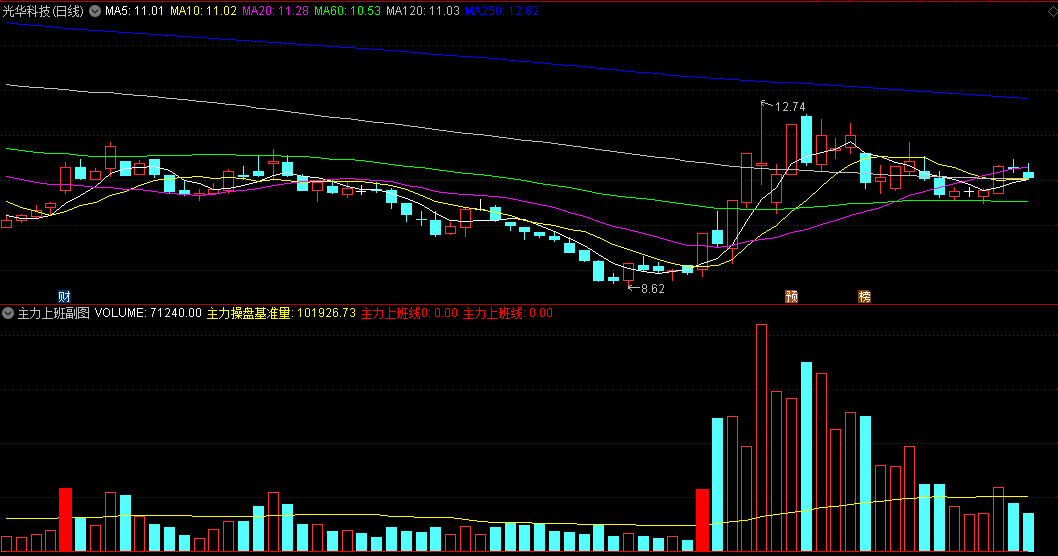
Task: Click the MA60: 10.53 indicator label
Action: [x=347, y=11]
